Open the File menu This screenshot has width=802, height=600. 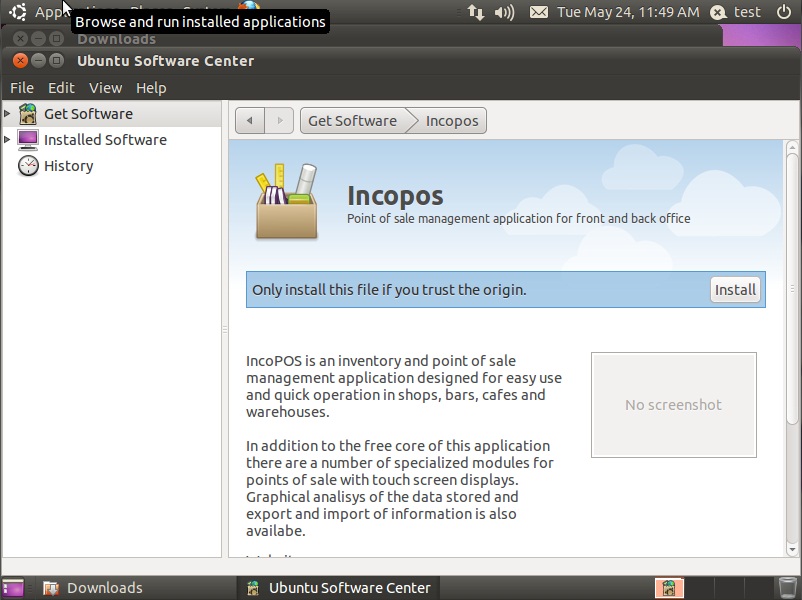(x=21, y=88)
